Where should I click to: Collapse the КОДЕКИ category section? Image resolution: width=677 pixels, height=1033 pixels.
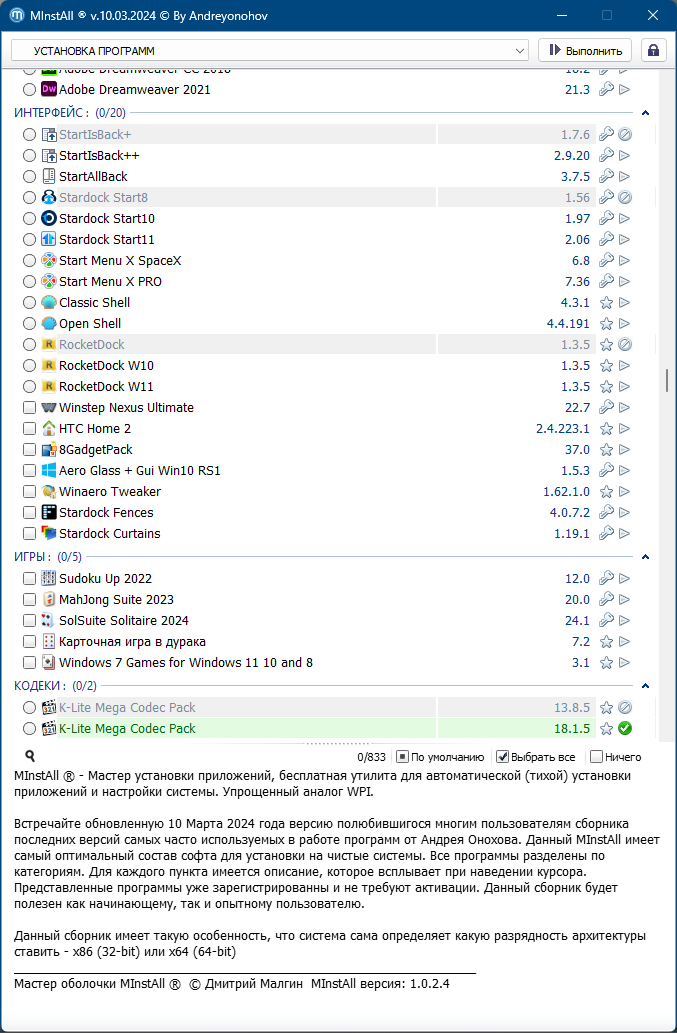pos(645,686)
